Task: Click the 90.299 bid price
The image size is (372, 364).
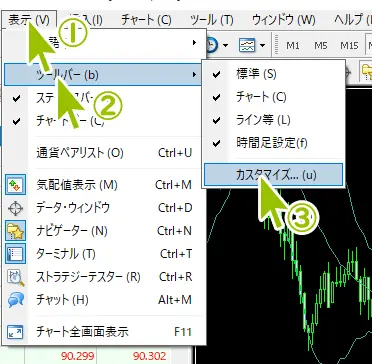Action: point(78,356)
